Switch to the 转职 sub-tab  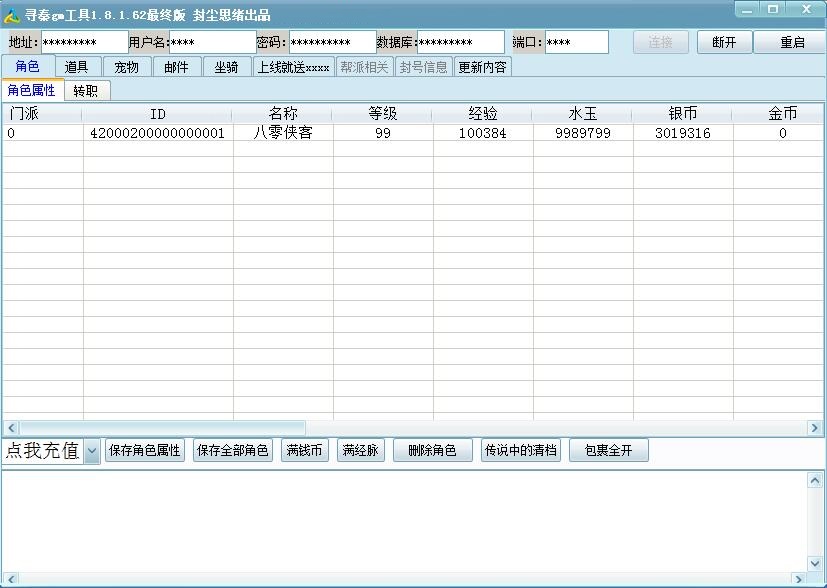click(86, 91)
